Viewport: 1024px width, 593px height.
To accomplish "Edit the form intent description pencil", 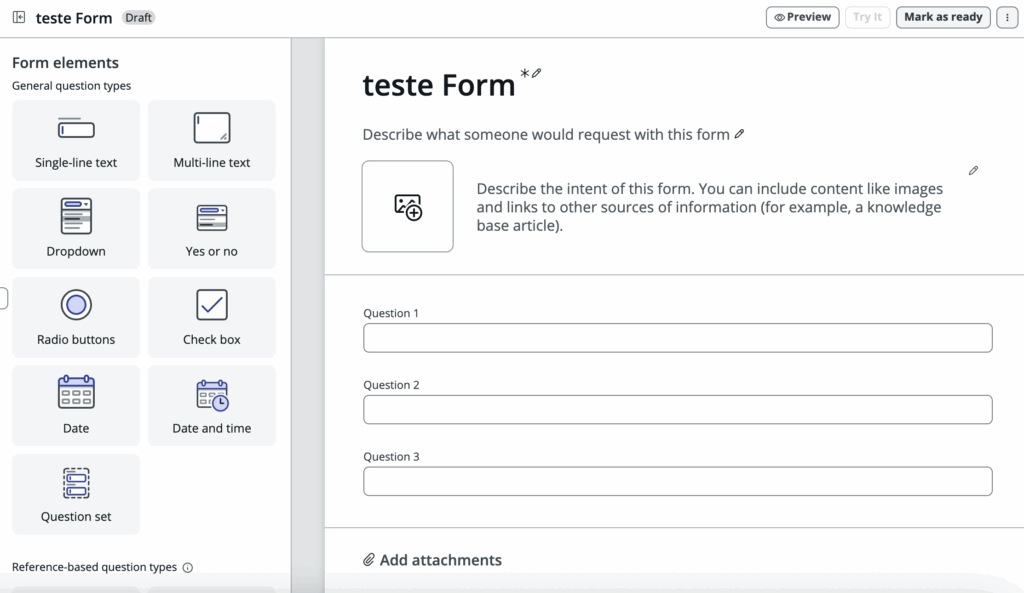I will click(973, 171).
